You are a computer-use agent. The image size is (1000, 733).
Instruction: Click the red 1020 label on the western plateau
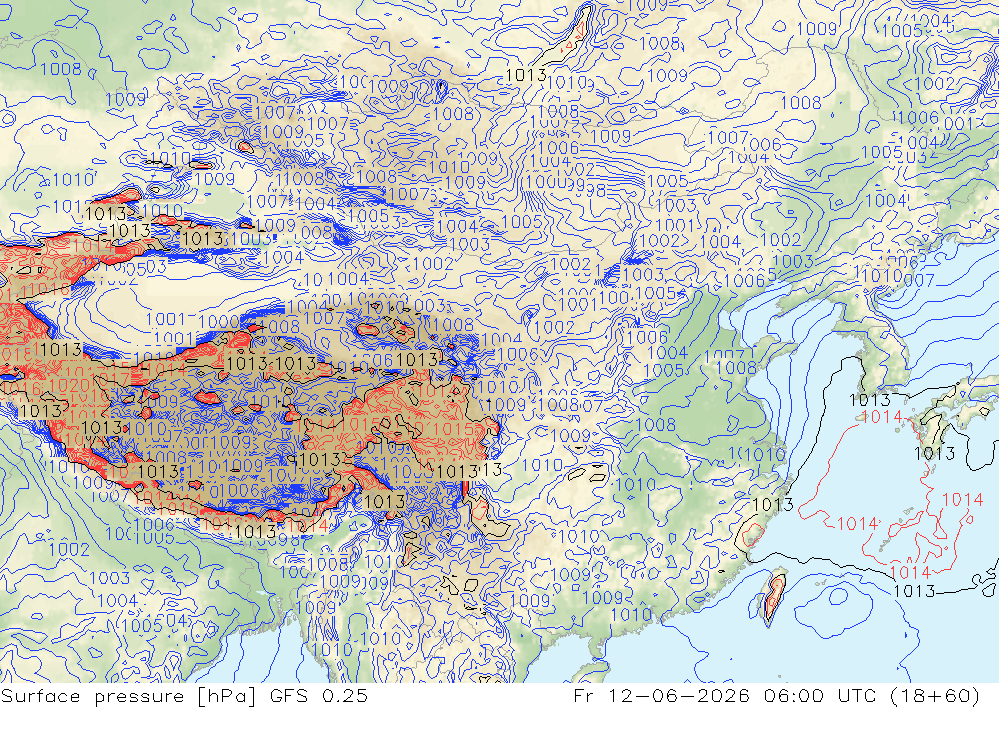(70, 385)
